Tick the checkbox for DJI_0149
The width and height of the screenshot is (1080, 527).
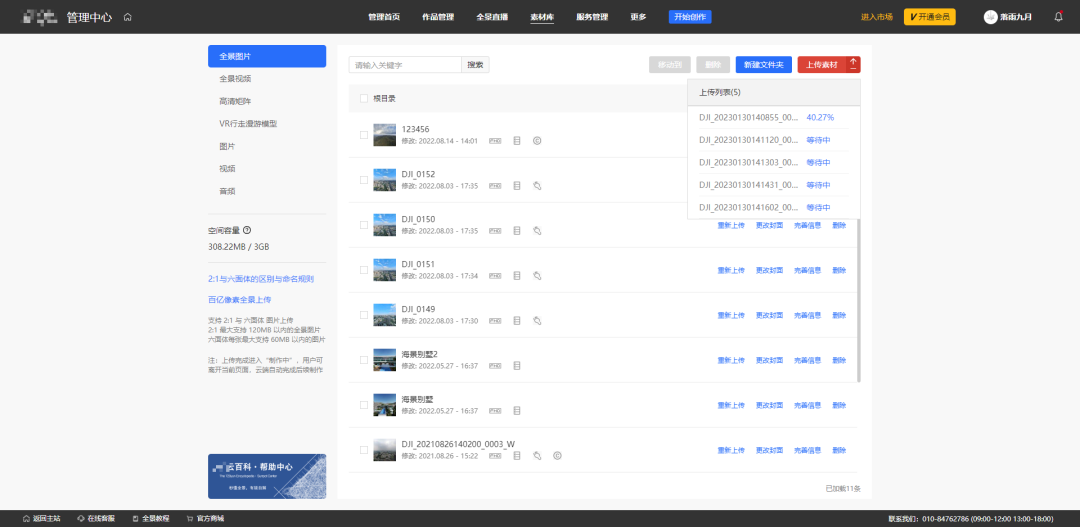[x=364, y=315]
